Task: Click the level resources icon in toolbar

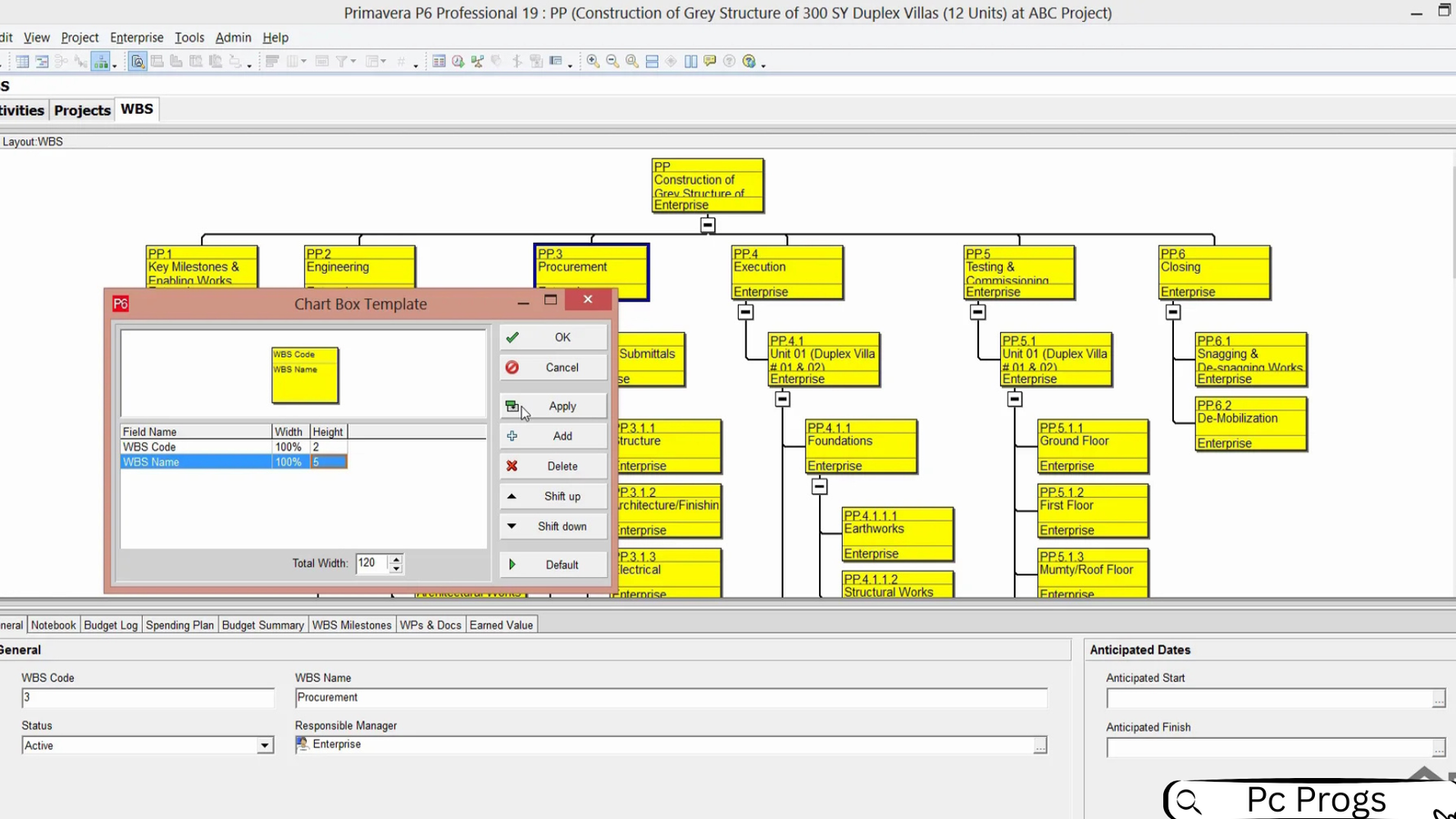Action: (477, 61)
